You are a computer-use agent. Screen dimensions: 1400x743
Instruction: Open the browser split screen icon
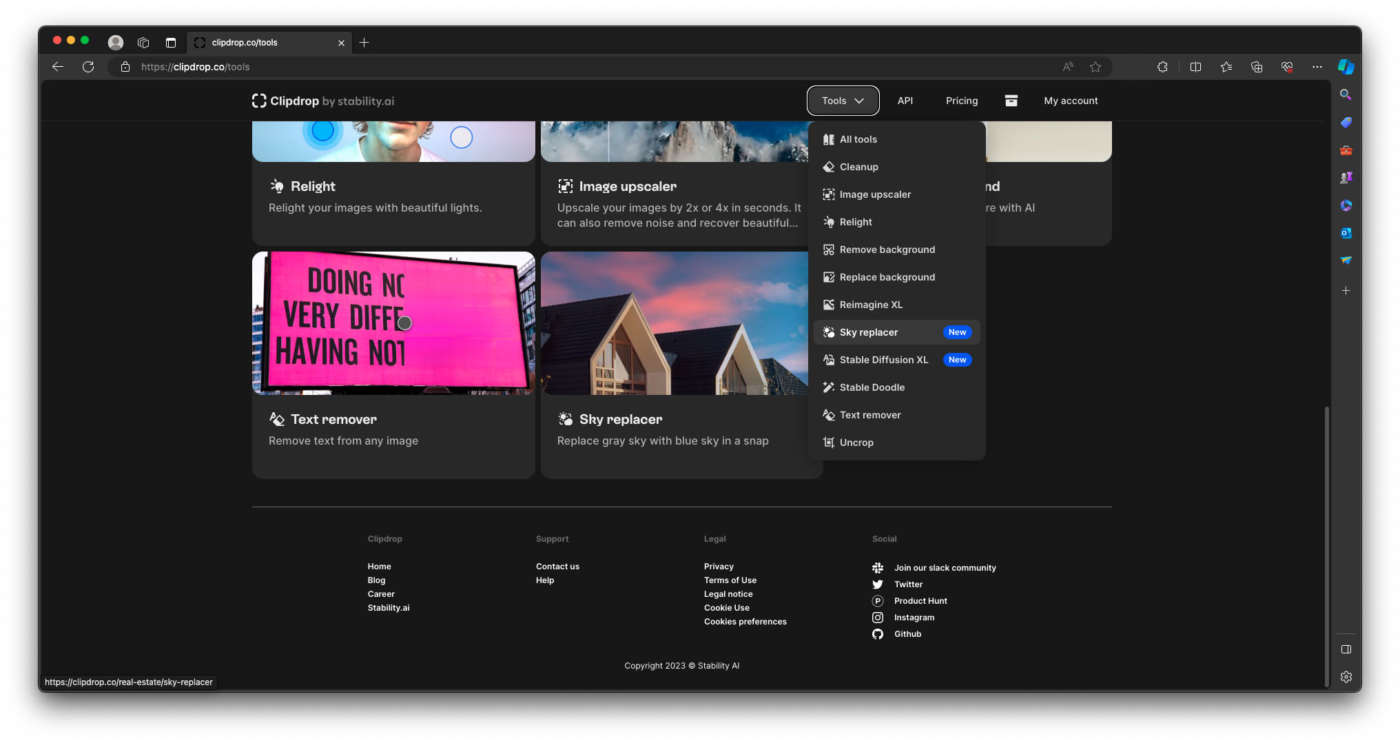[x=1195, y=67]
